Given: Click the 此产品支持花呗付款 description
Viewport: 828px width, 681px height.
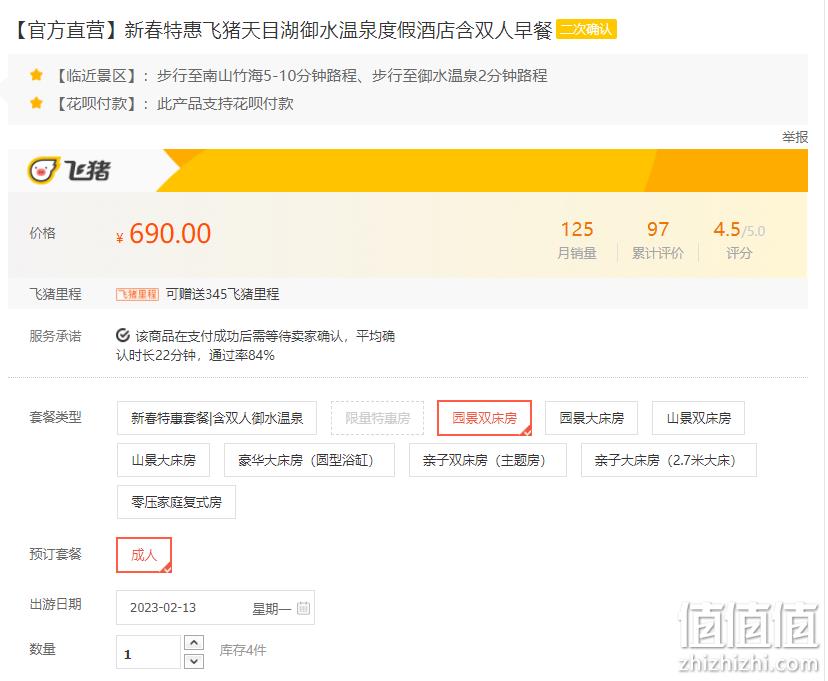Looking at the screenshot, I should [225, 103].
